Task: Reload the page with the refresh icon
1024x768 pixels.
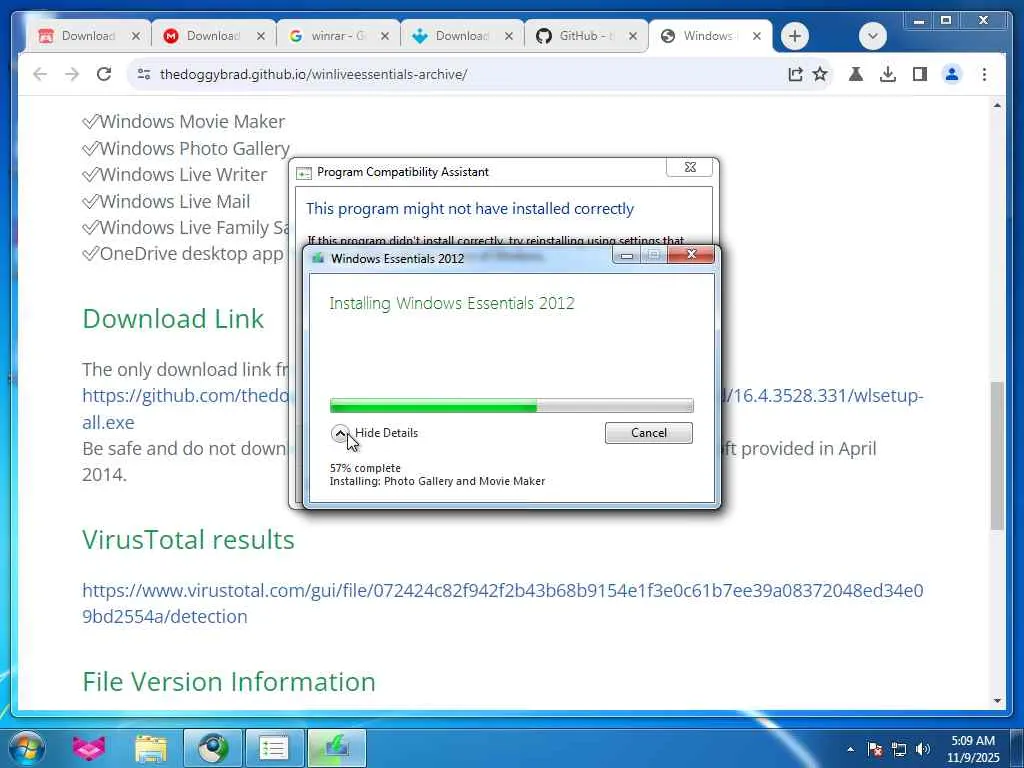Action: tap(104, 74)
